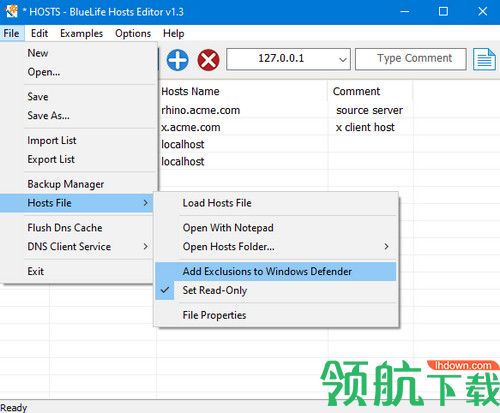Screen dimensions: 500x413
Task: Select Open With Notepad
Action: tap(276, 228)
